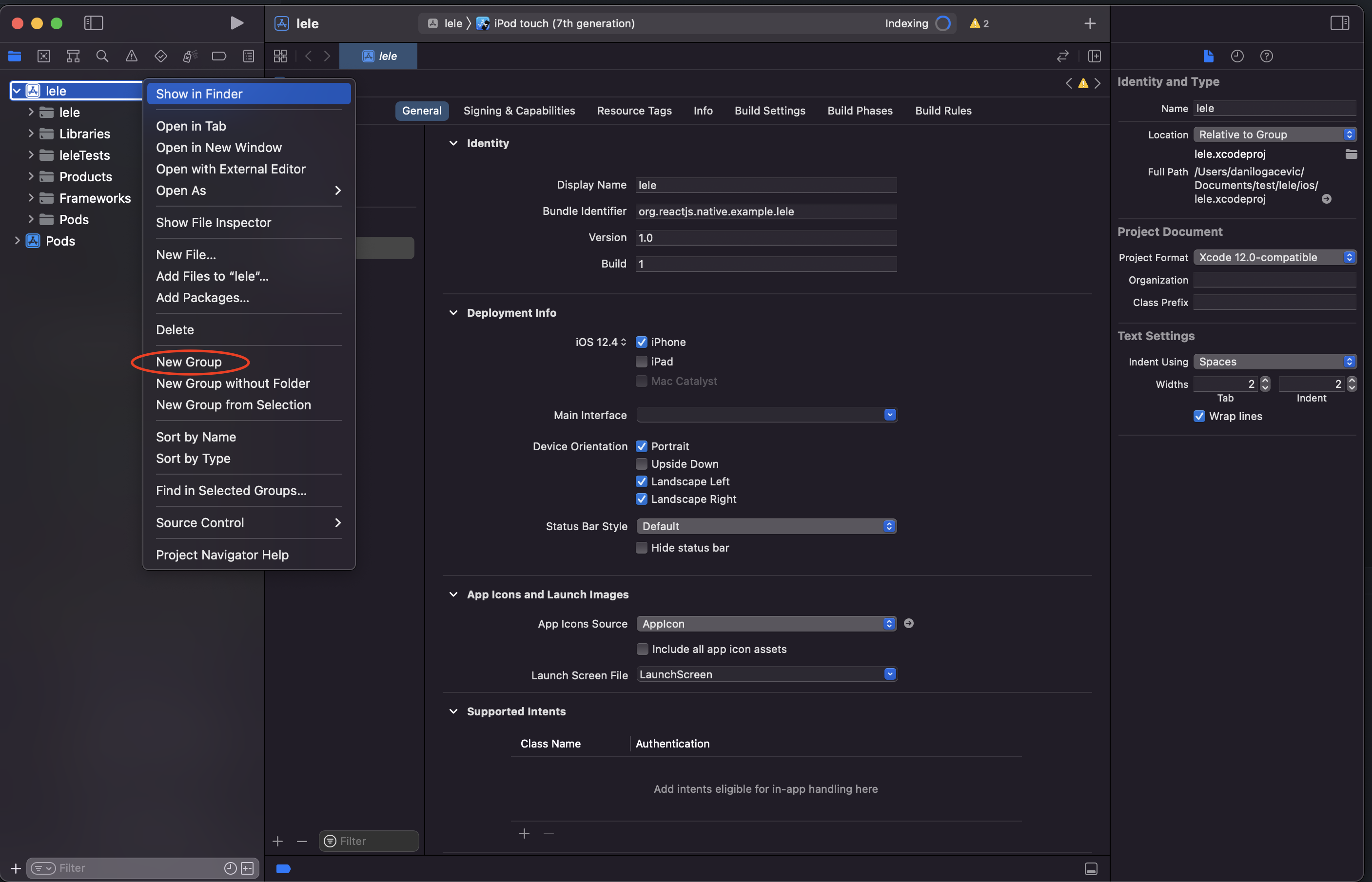The width and height of the screenshot is (1372, 882).
Task: Show the Source Control navigator
Action: click(x=43, y=56)
